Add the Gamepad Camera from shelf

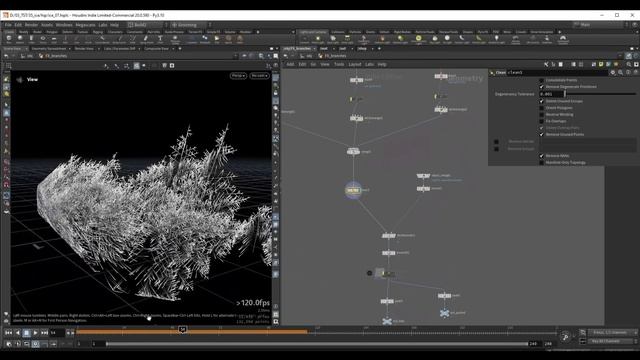coord(563,39)
